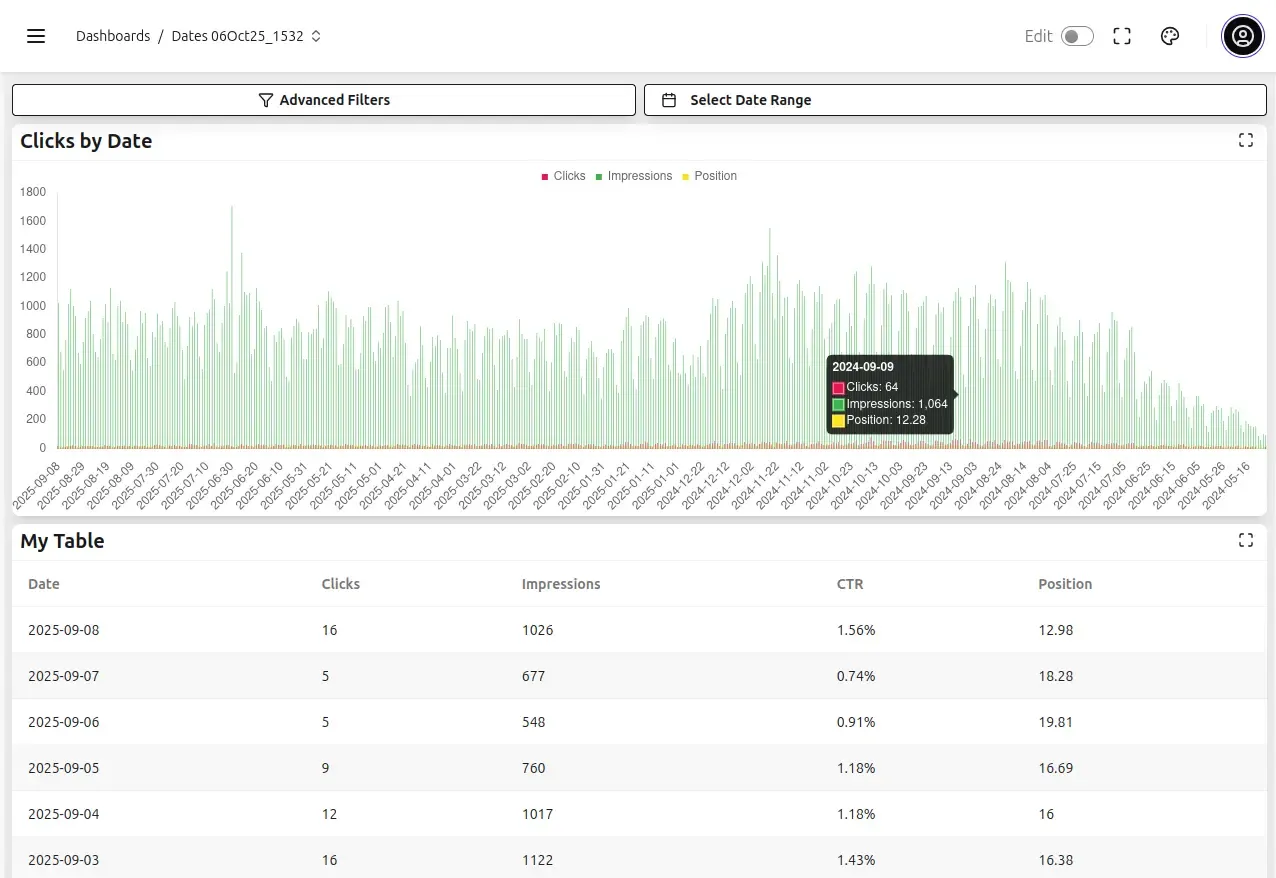
Task: Expand My Table panel to fullscreen
Action: pyautogui.click(x=1245, y=540)
